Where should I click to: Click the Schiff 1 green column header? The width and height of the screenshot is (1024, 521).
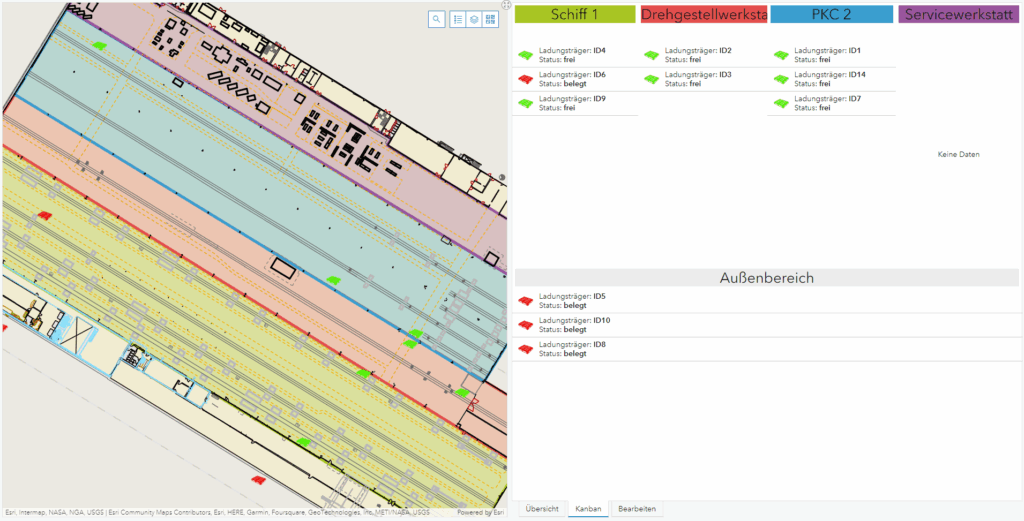click(x=575, y=14)
